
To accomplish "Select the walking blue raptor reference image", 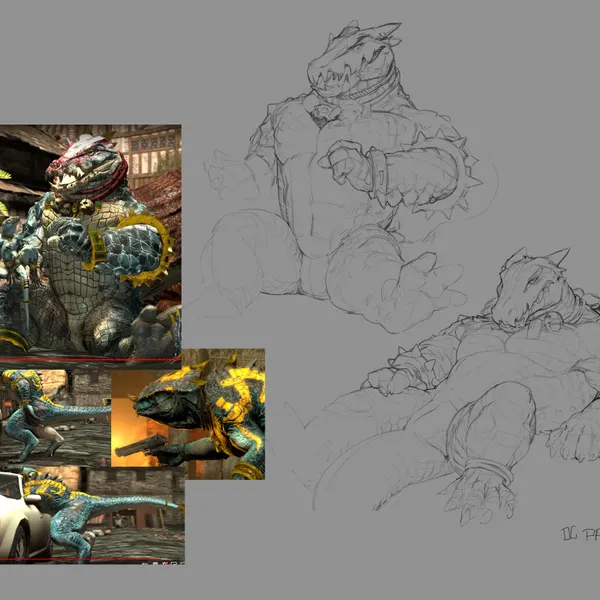I will coord(55,417).
